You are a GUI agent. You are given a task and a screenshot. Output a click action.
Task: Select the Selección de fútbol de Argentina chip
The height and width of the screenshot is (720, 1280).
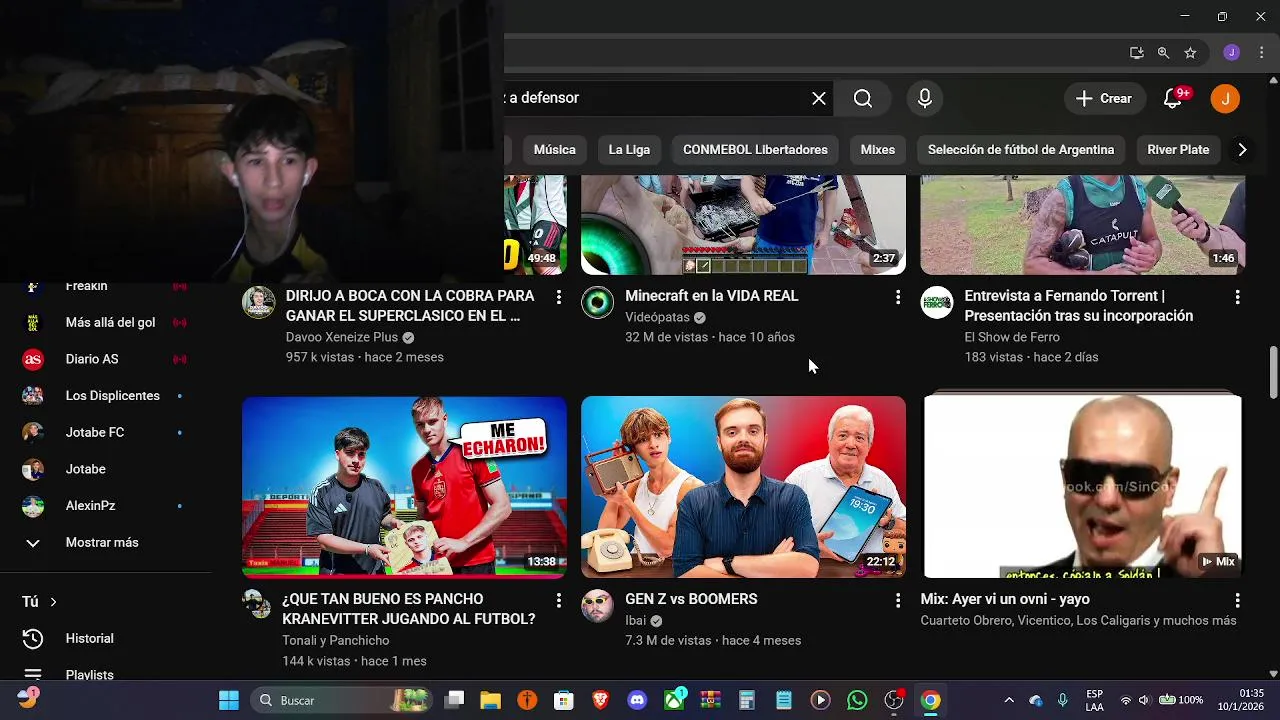point(1021,150)
